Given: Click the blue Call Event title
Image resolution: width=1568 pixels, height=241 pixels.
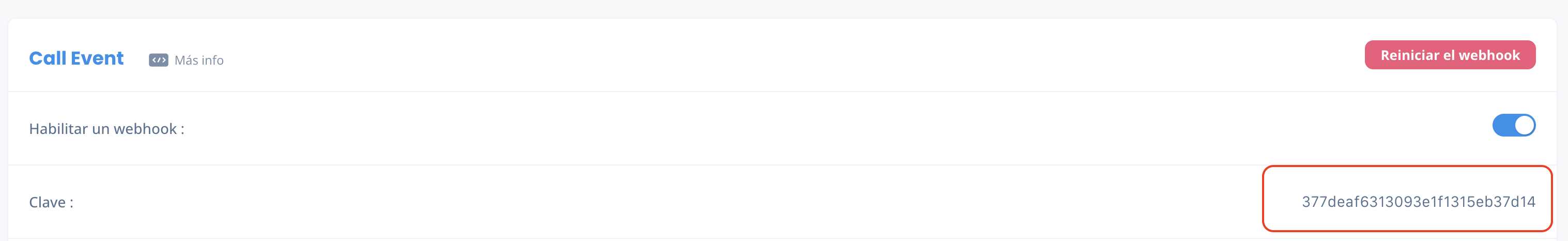Looking at the screenshot, I should pyautogui.click(x=76, y=58).
